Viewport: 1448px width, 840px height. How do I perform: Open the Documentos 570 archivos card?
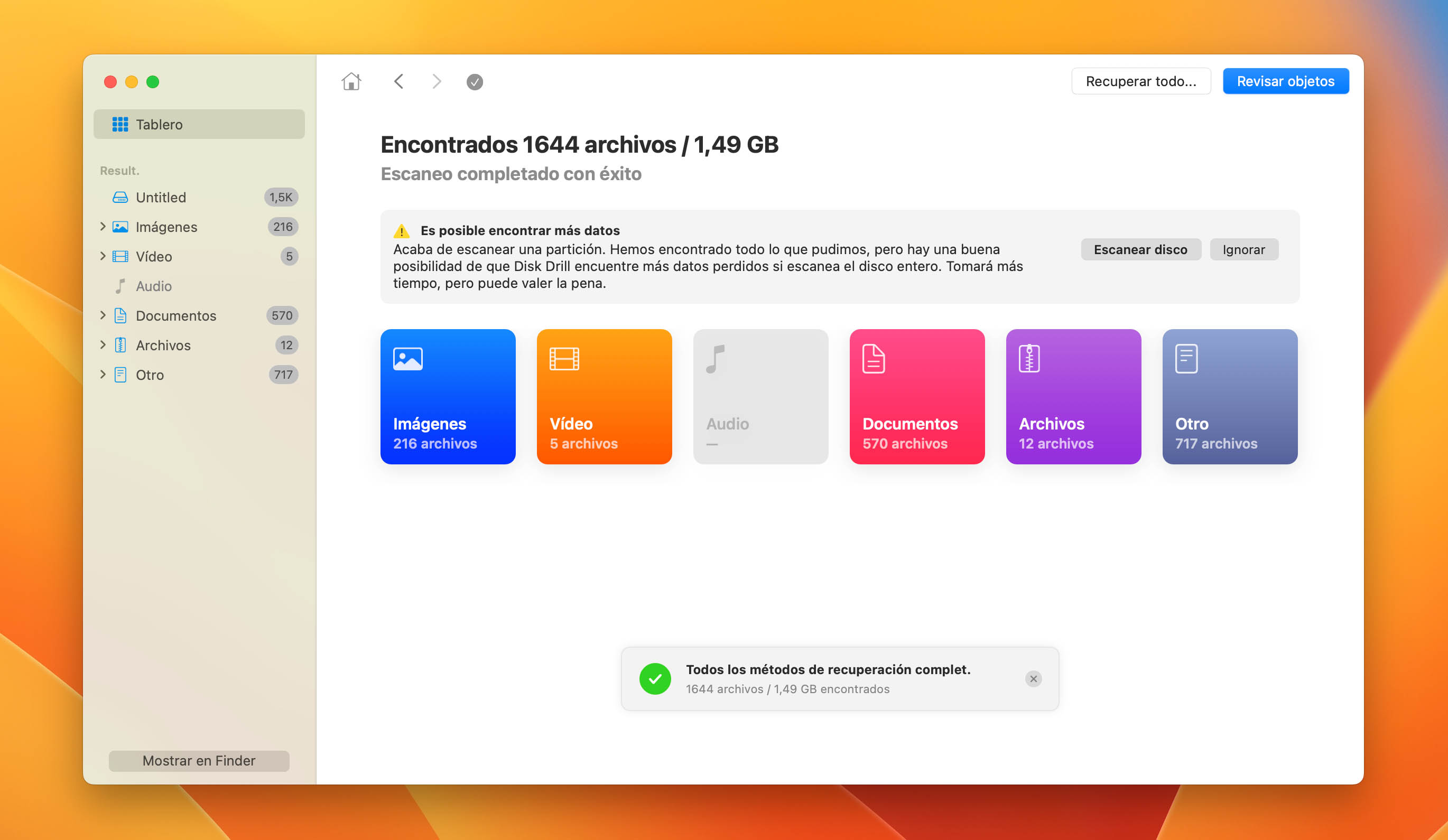tap(917, 396)
